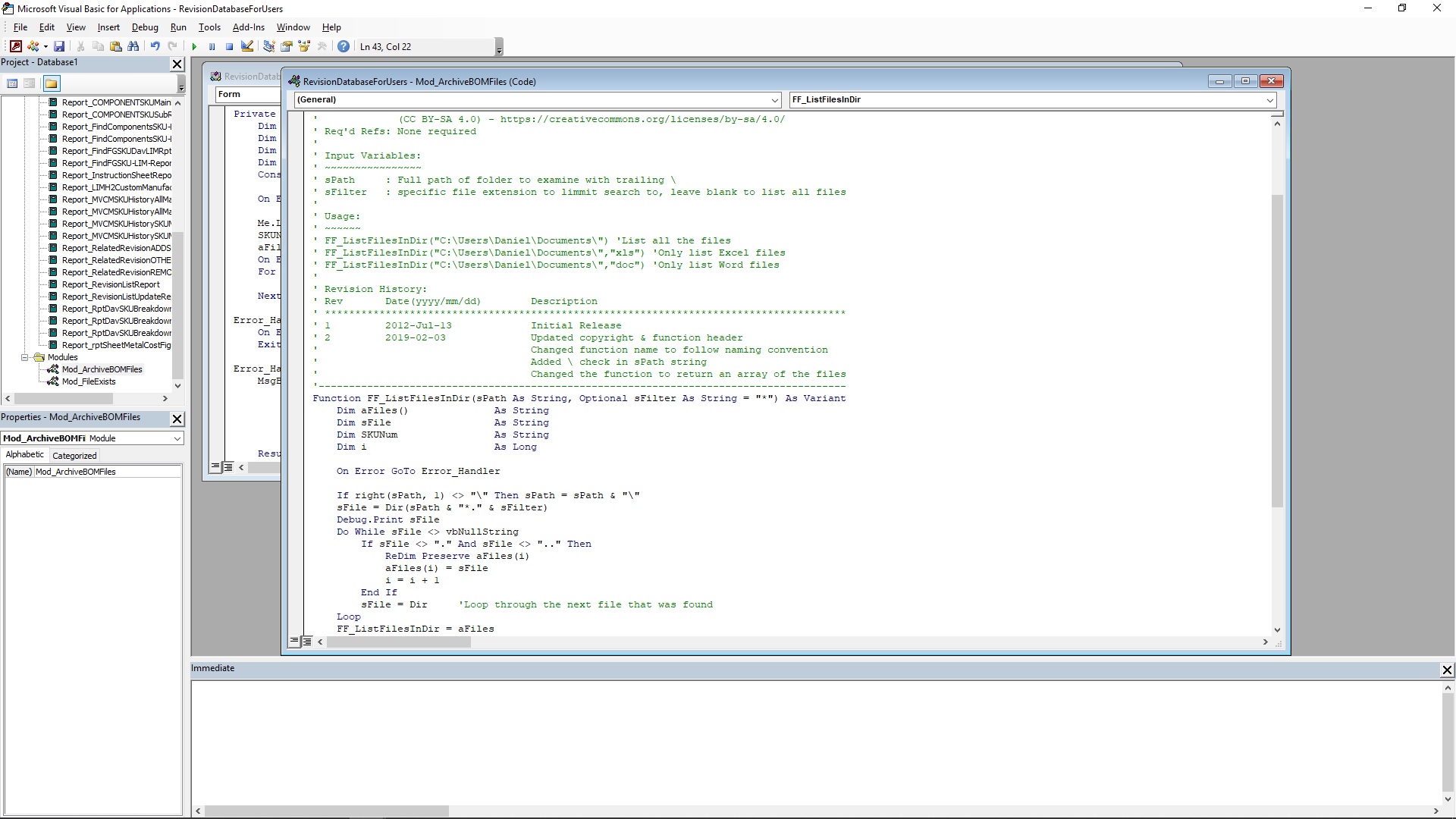Switch to Procedure View button at code bottom

[x=294, y=642]
